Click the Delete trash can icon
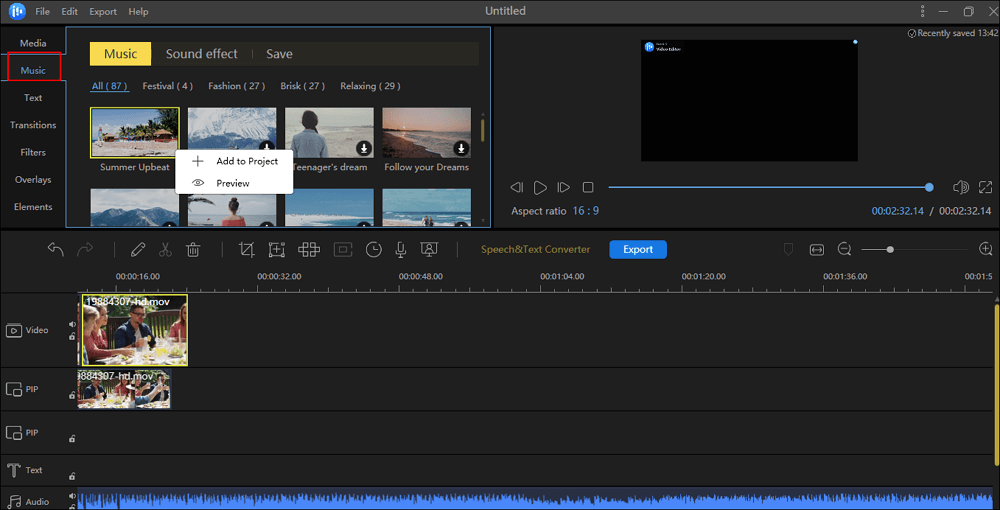 [193, 249]
